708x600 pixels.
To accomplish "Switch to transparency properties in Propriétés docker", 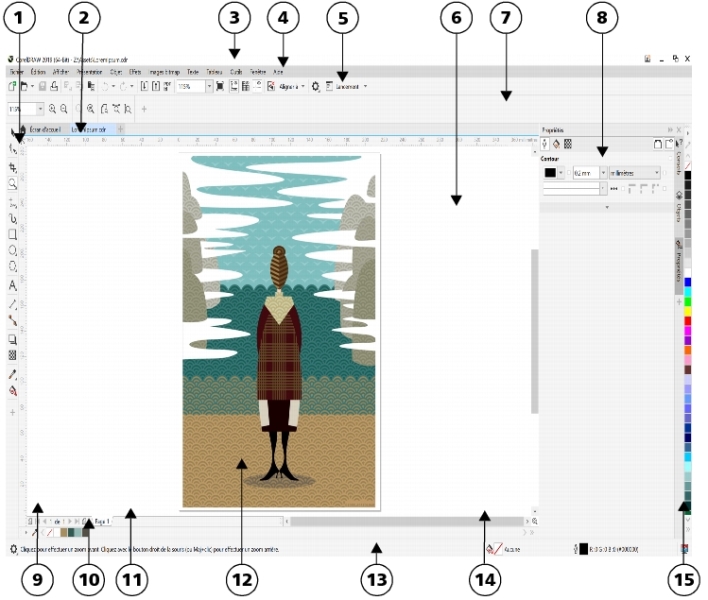I will 568,144.
